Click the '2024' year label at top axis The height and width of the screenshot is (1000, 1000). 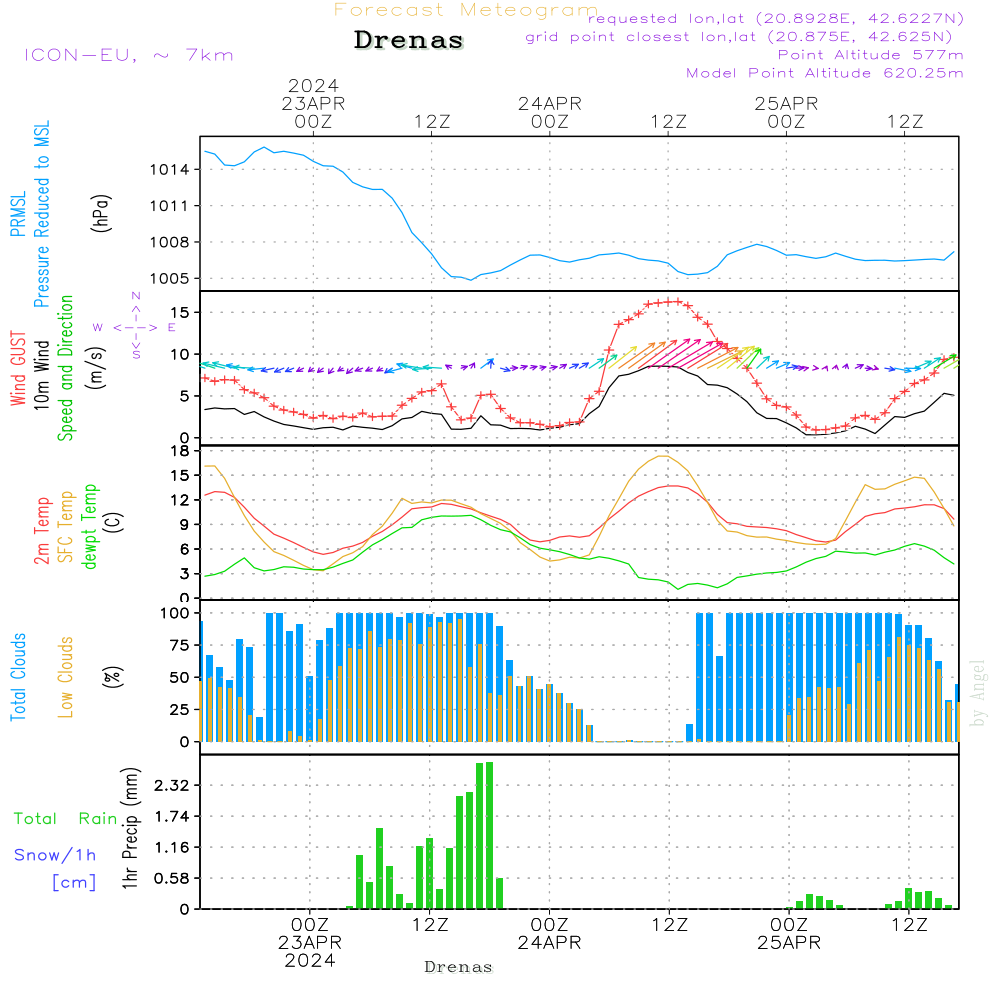[313, 85]
